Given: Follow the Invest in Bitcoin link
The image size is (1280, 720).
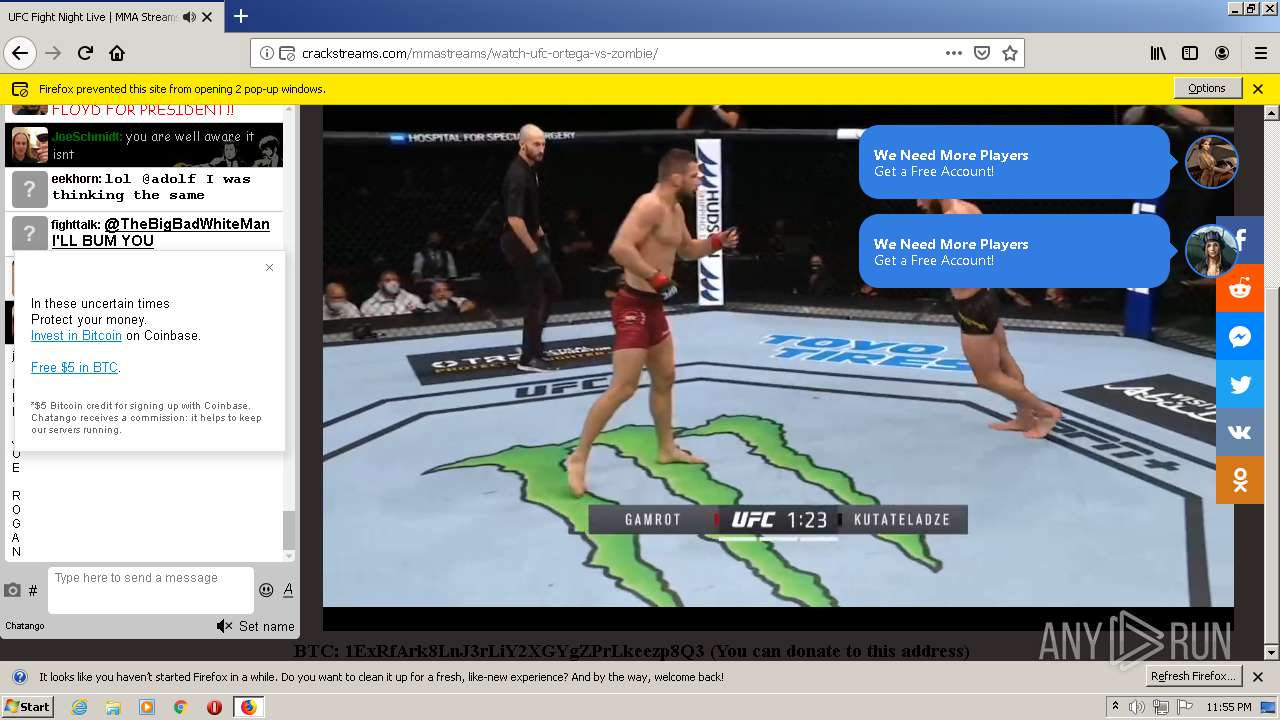Looking at the screenshot, I should pos(76,336).
